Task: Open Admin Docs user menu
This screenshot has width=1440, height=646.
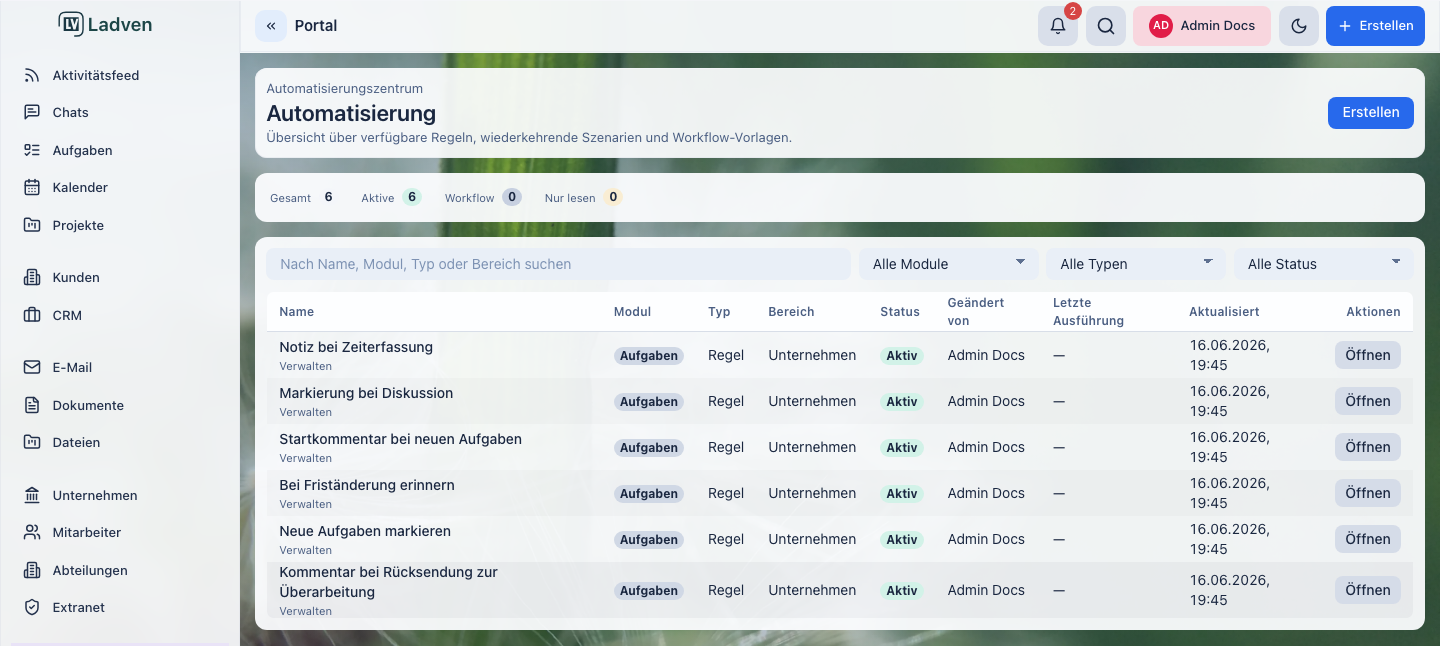Action: click(1202, 26)
